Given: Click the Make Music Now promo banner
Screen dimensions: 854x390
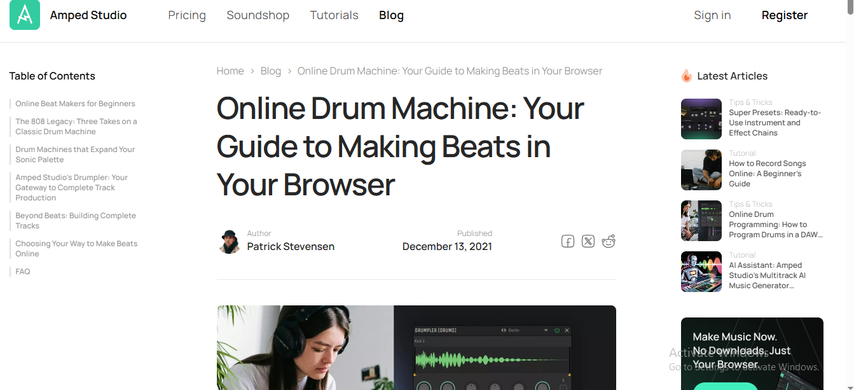Looking at the screenshot, I should coord(752,354).
